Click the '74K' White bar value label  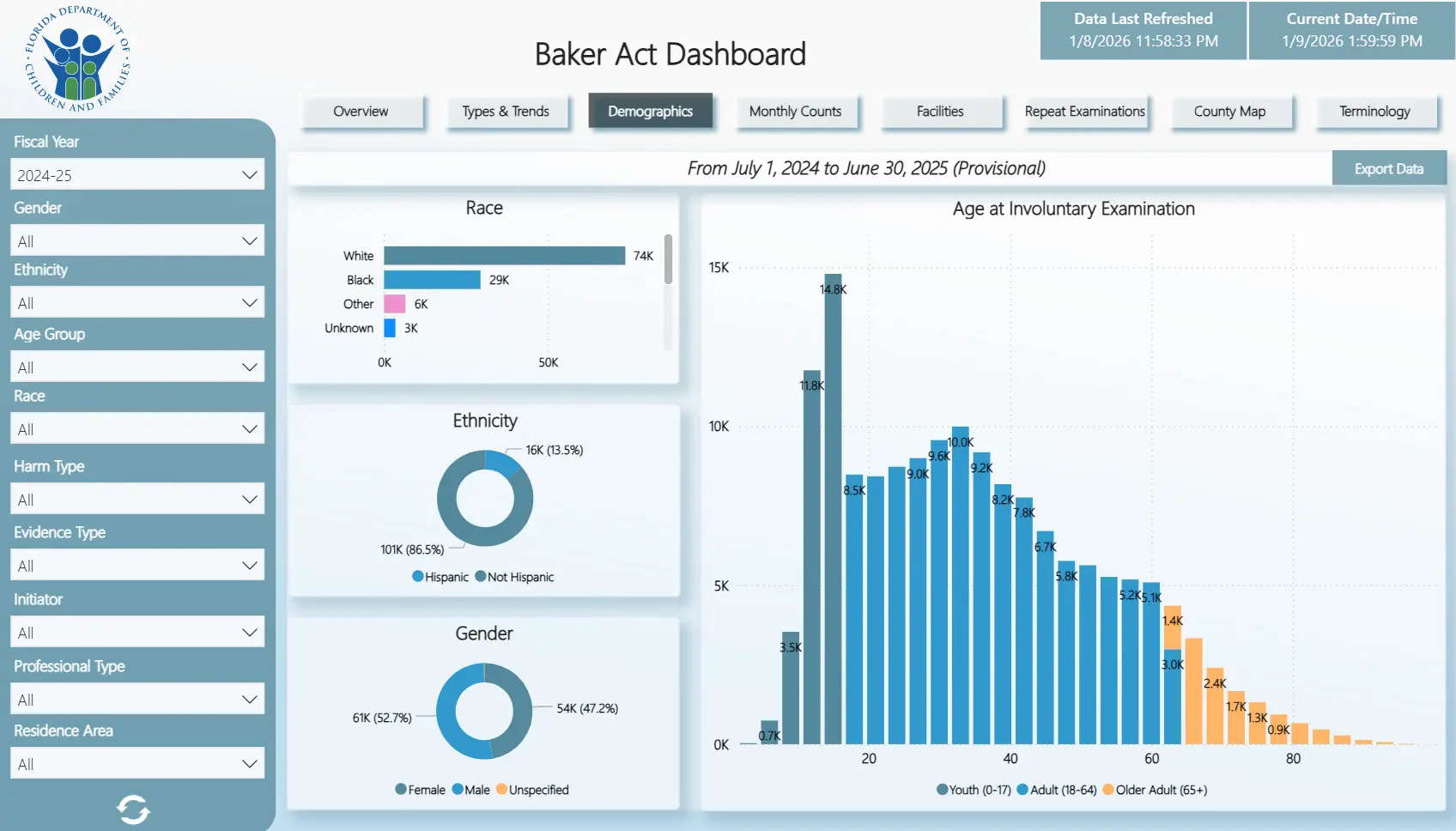643,256
